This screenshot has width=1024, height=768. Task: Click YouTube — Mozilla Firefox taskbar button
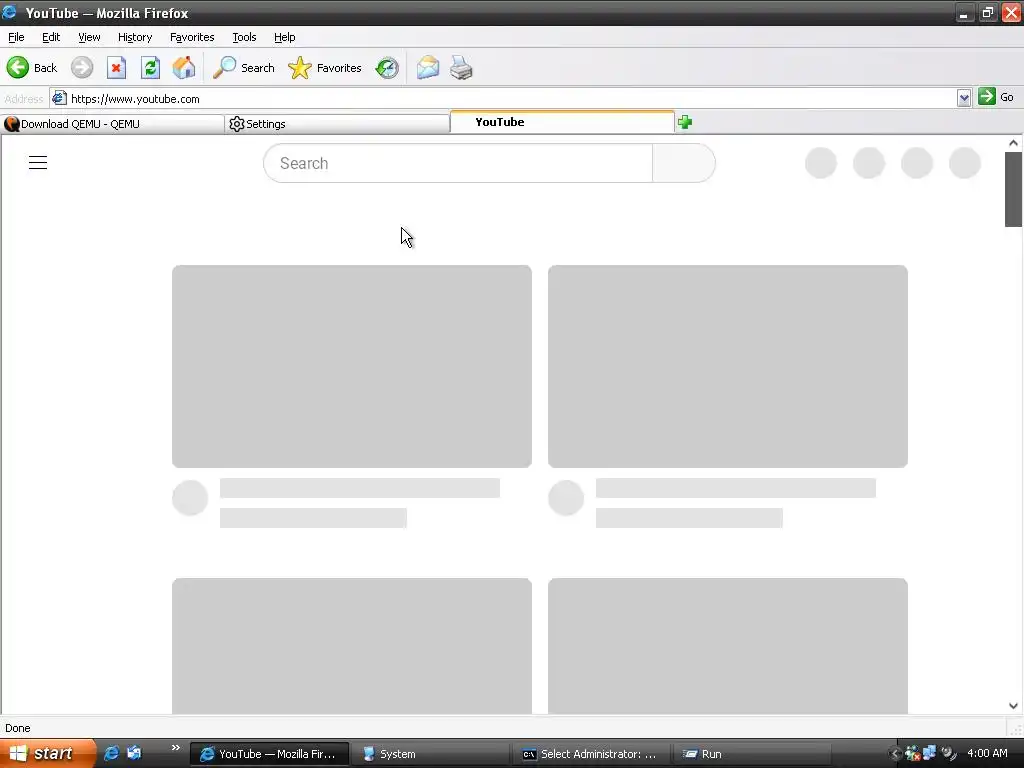(270, 754)
